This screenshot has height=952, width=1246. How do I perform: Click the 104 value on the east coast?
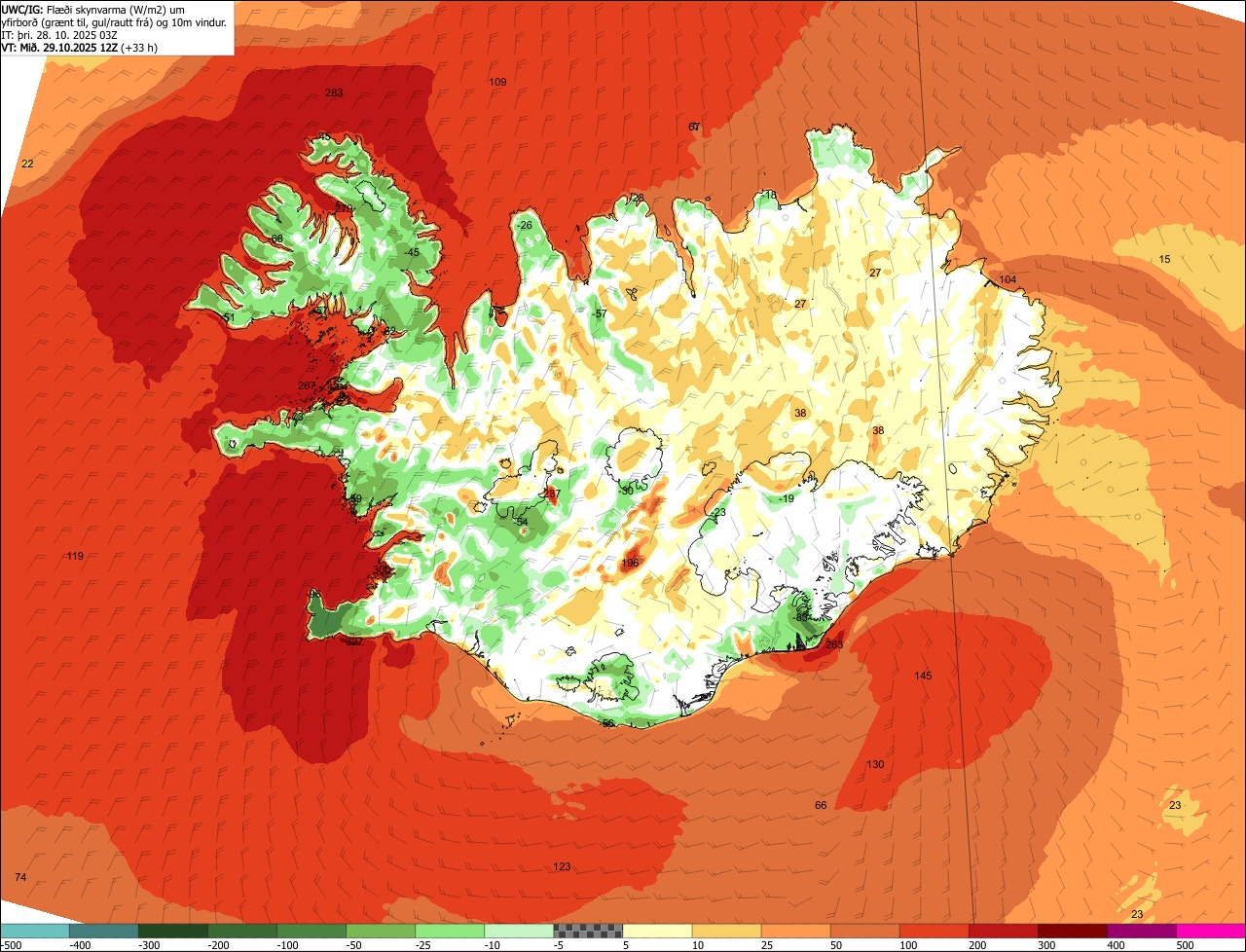(x=1008, y=279)
